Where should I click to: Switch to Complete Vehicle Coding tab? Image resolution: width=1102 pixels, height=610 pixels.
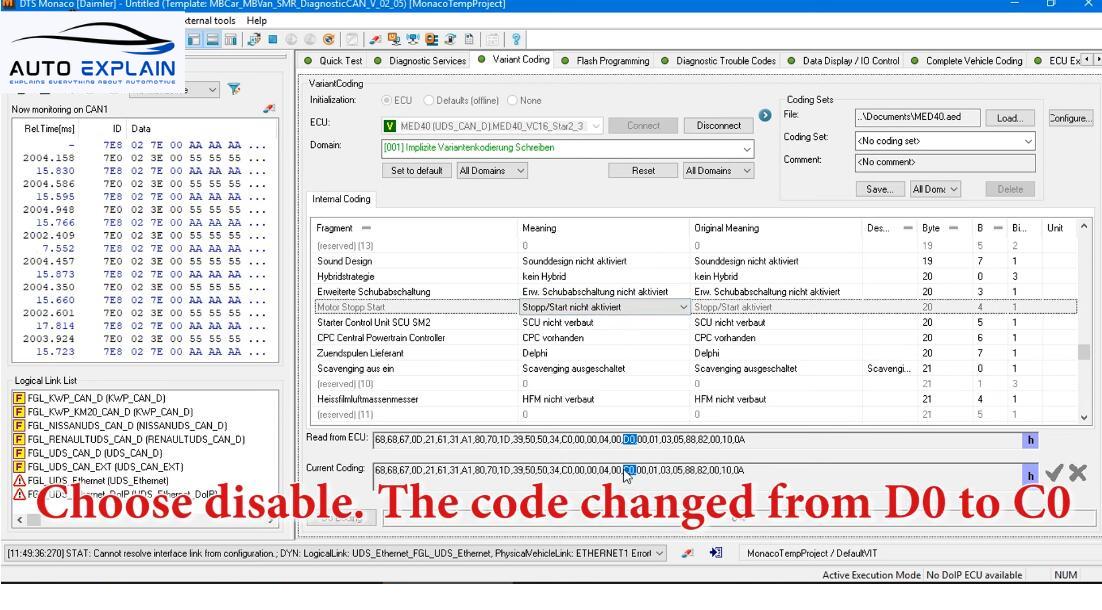pyautogui.click(x=966, y=61)
